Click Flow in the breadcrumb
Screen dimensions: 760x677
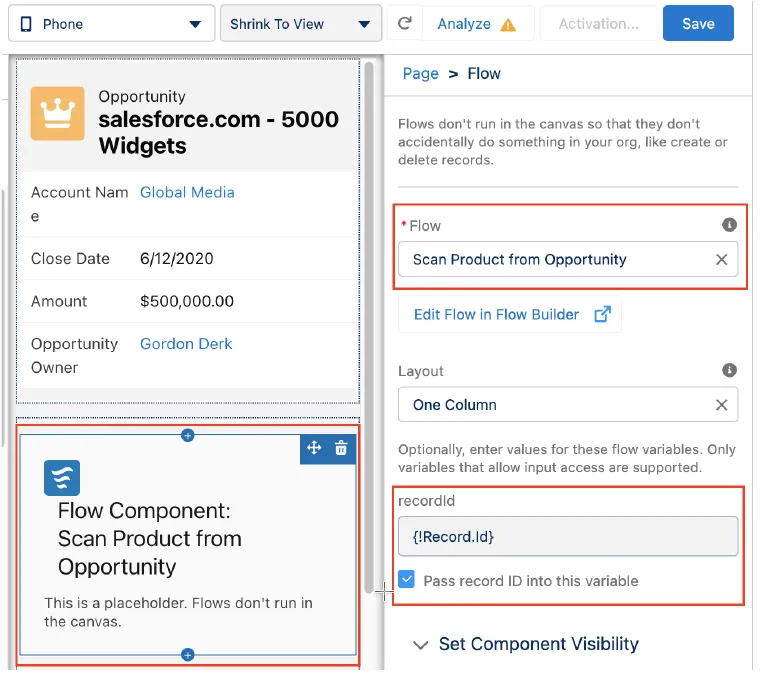coord(486,74)
